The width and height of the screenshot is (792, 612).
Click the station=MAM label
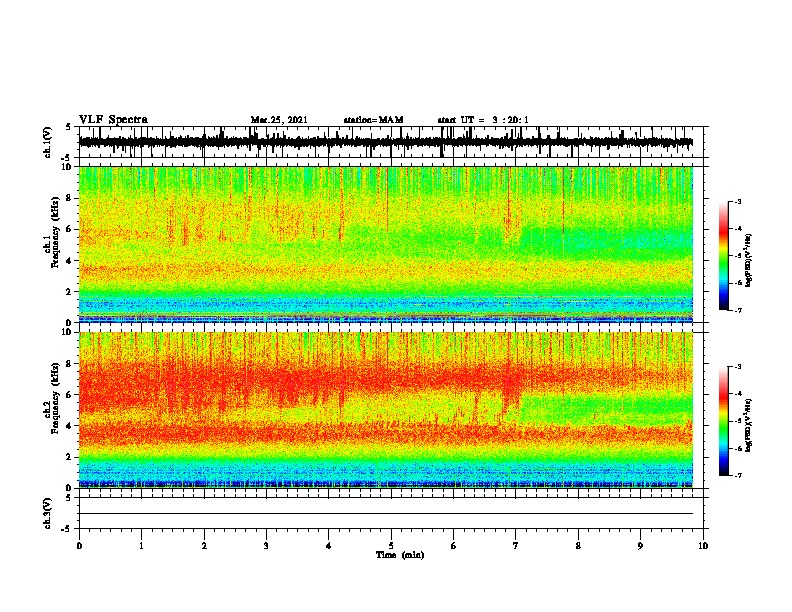pyautogui.click(x=373, y=120)
